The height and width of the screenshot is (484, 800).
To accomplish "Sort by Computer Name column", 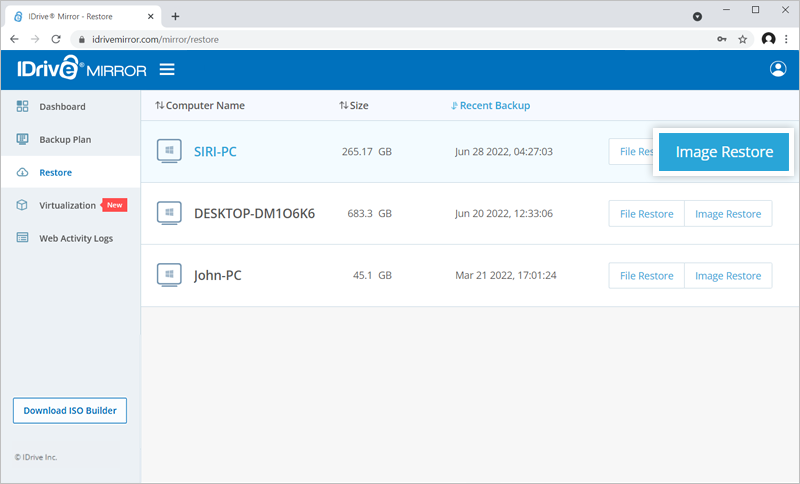I will (200, 106).
